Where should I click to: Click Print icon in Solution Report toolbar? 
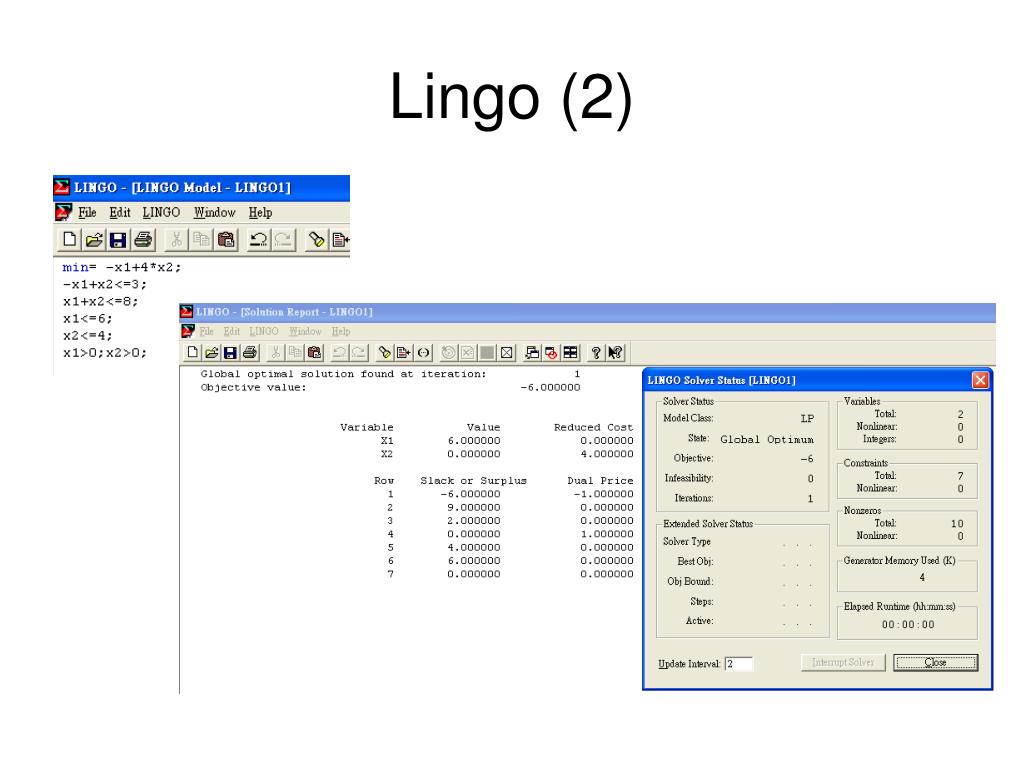[249, 353]
